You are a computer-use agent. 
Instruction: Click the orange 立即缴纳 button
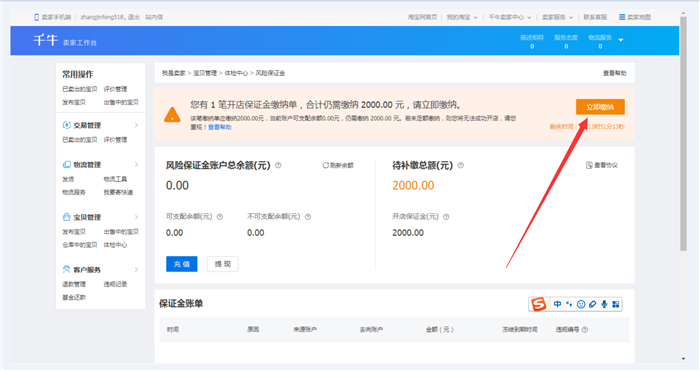(600, 107)
